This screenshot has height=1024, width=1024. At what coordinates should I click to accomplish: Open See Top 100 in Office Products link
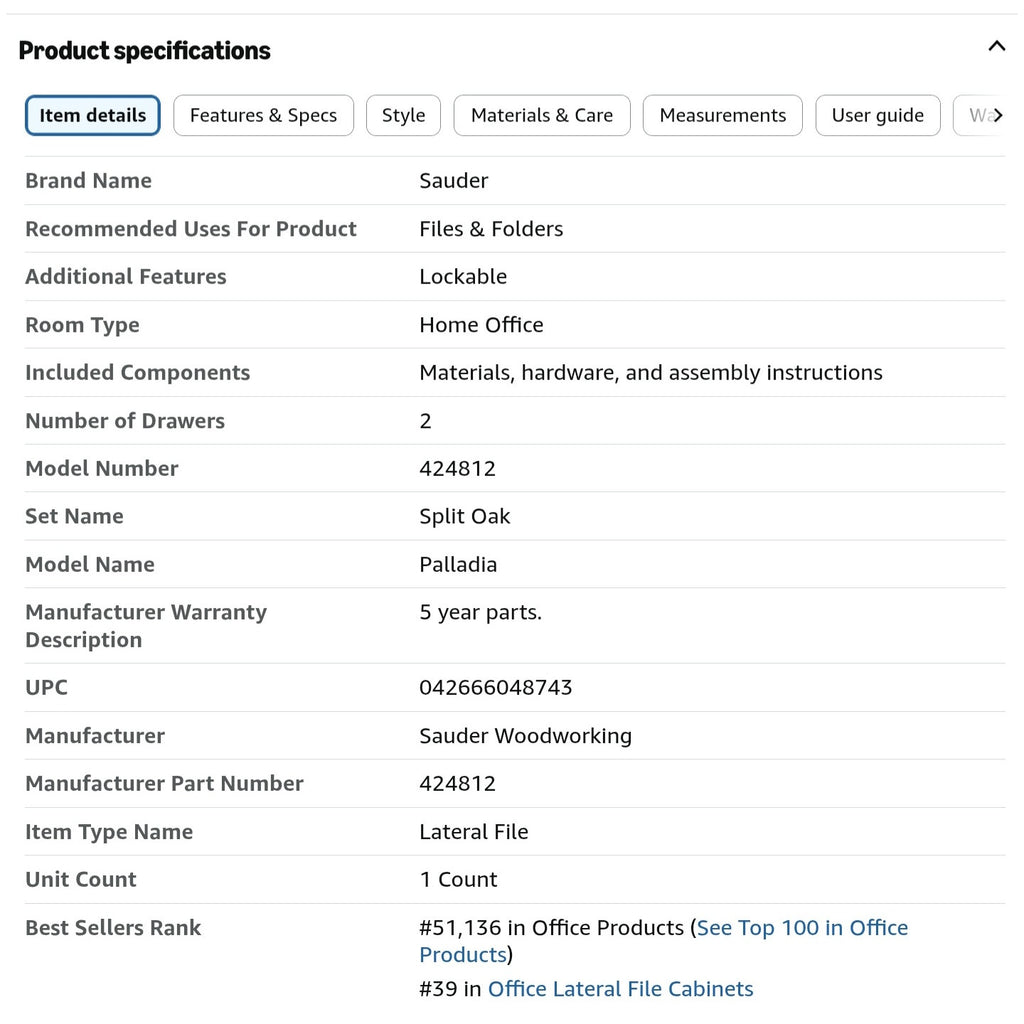click(664, 941)
